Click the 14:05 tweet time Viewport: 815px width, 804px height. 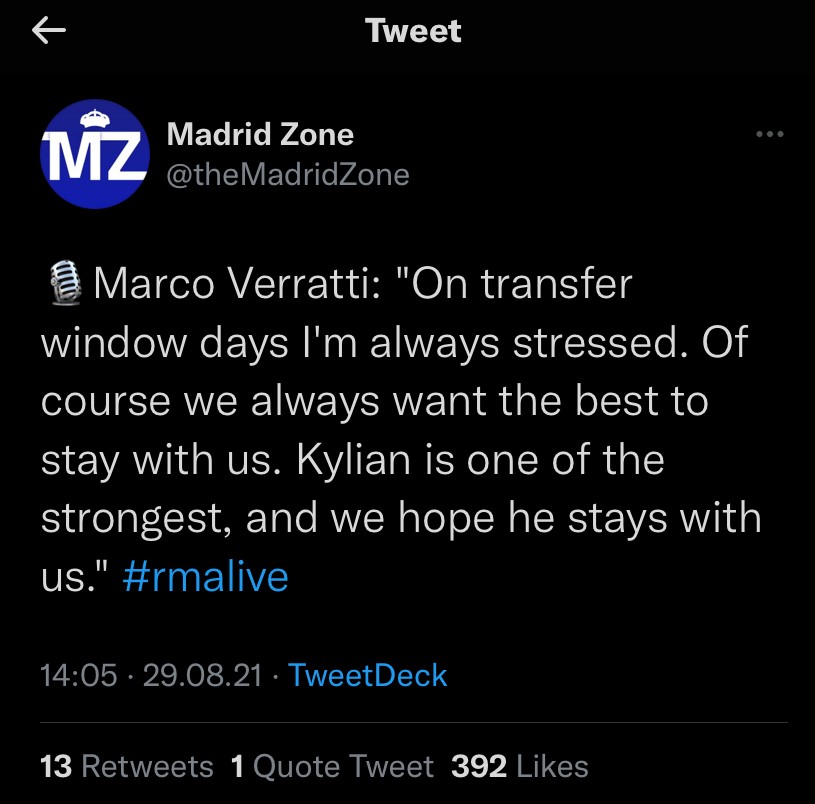point(78,675)
